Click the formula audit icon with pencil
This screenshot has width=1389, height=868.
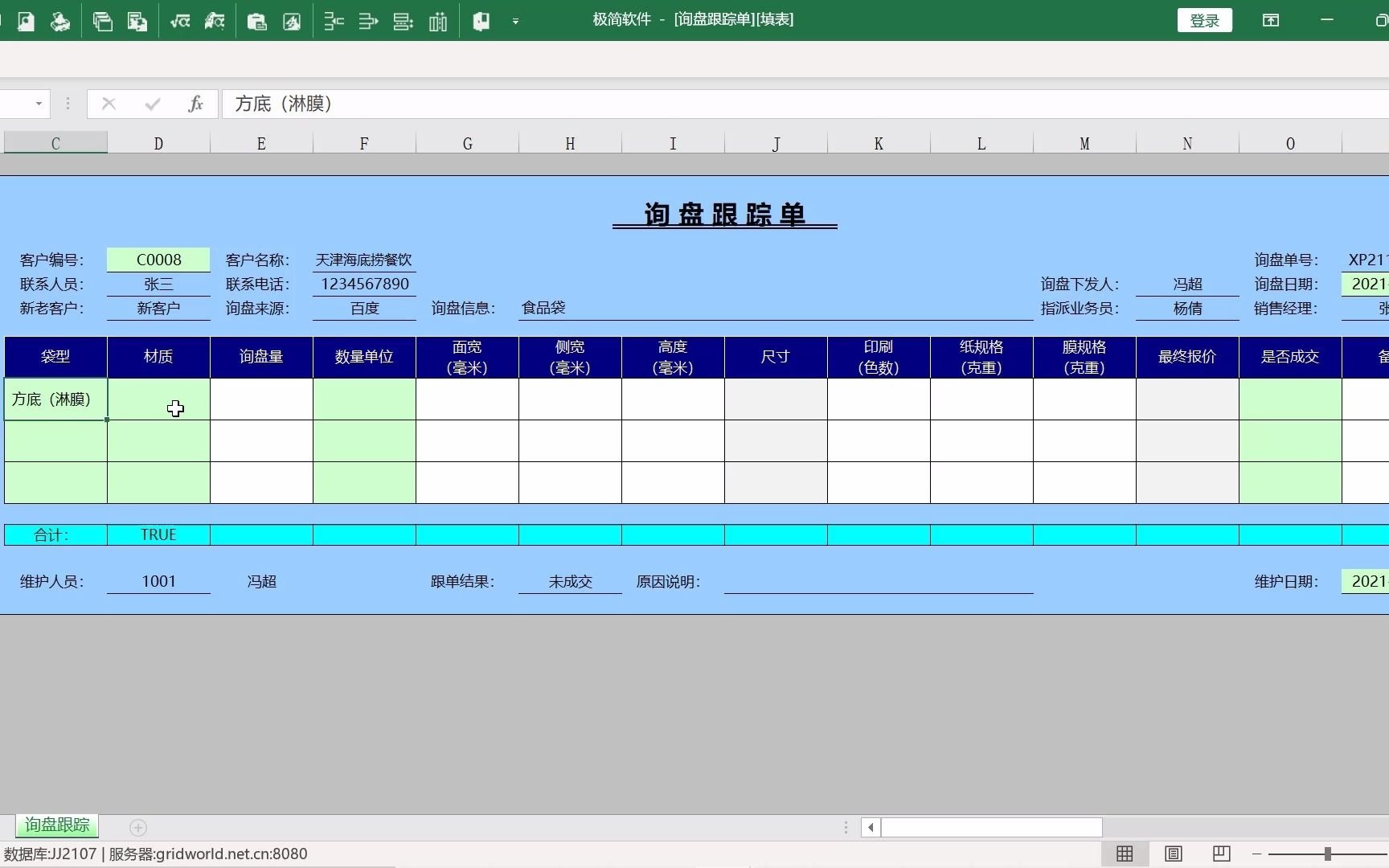point(215,21)
